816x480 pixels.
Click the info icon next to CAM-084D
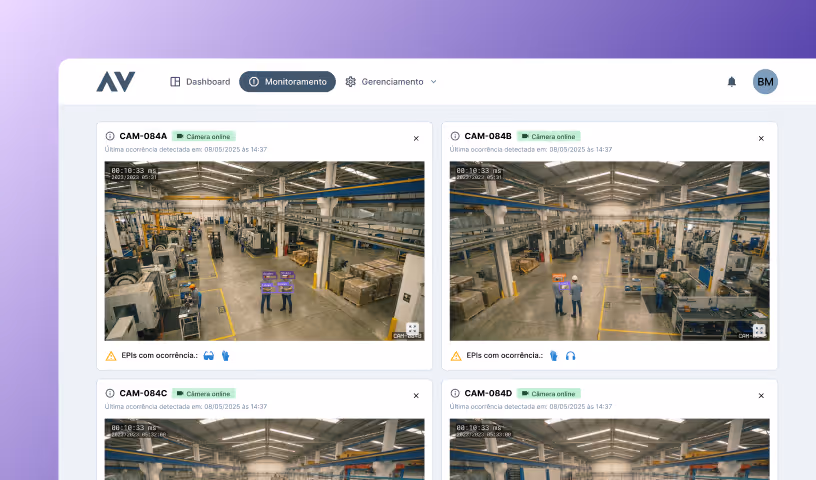click(x=455, y=393)
